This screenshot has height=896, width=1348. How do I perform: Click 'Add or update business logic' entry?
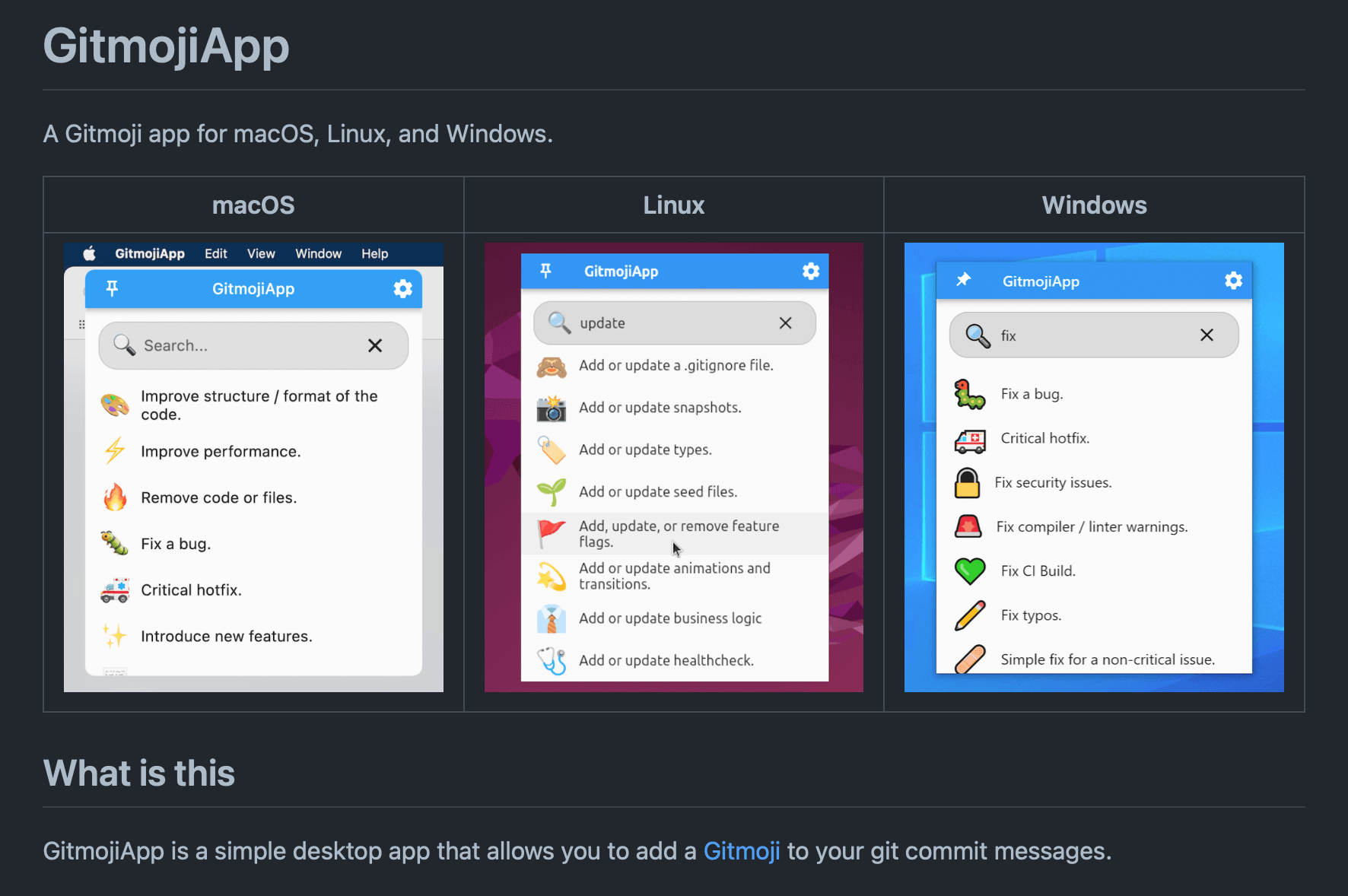[x=670, y=618]
